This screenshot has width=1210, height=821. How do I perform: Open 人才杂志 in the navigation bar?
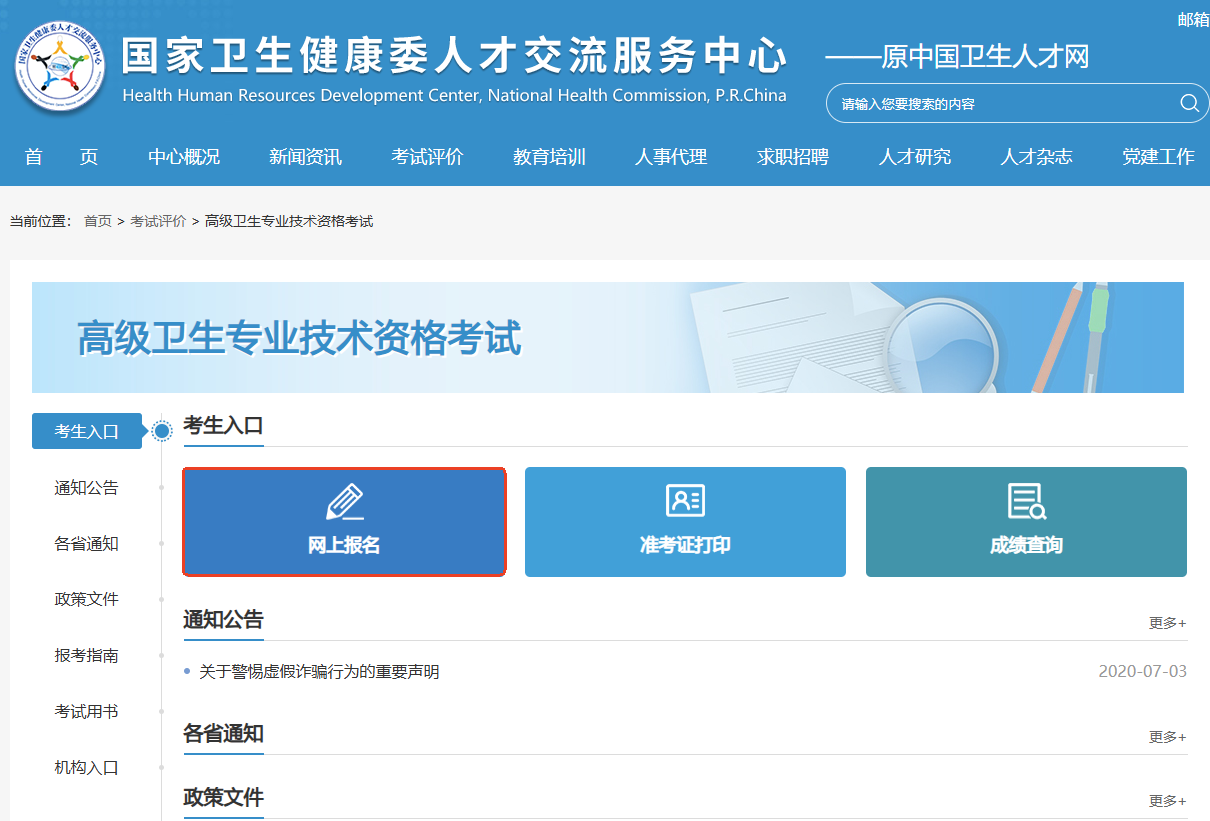1036,157
